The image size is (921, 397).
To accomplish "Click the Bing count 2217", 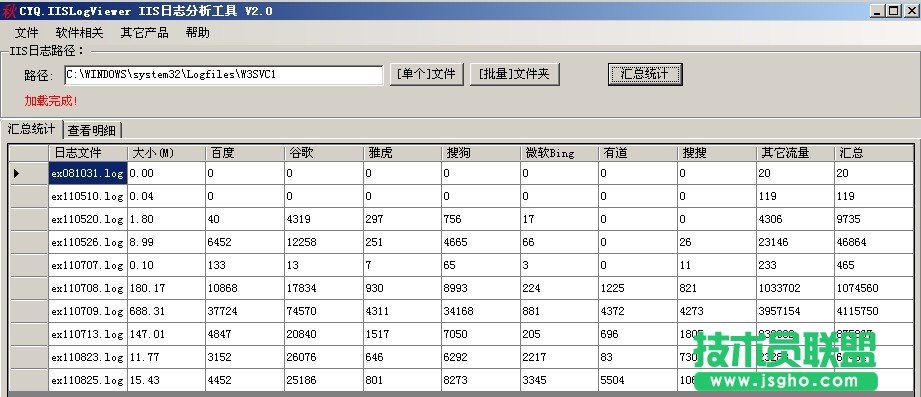I will point(559,357).
